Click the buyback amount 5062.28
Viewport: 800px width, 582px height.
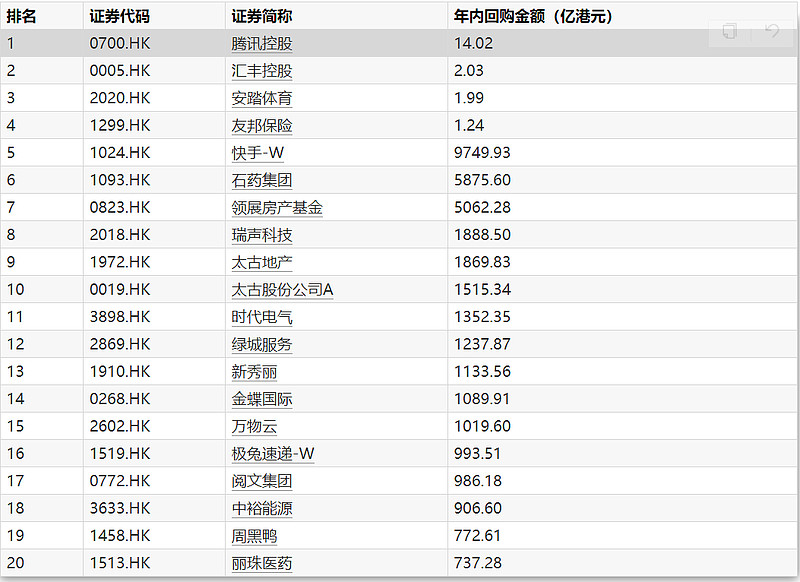pos(482,208)
